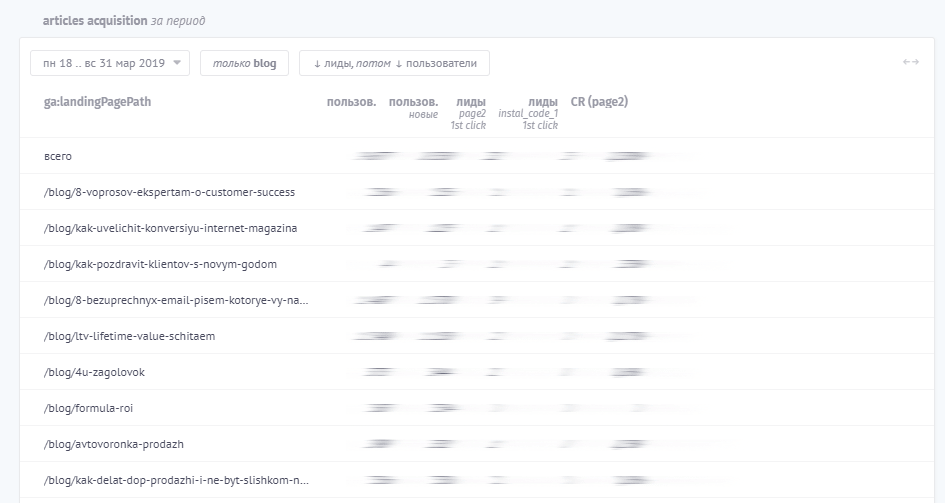Select the 'всего' totals row
This screenshot has width=945, height=503.
(58, 156)
